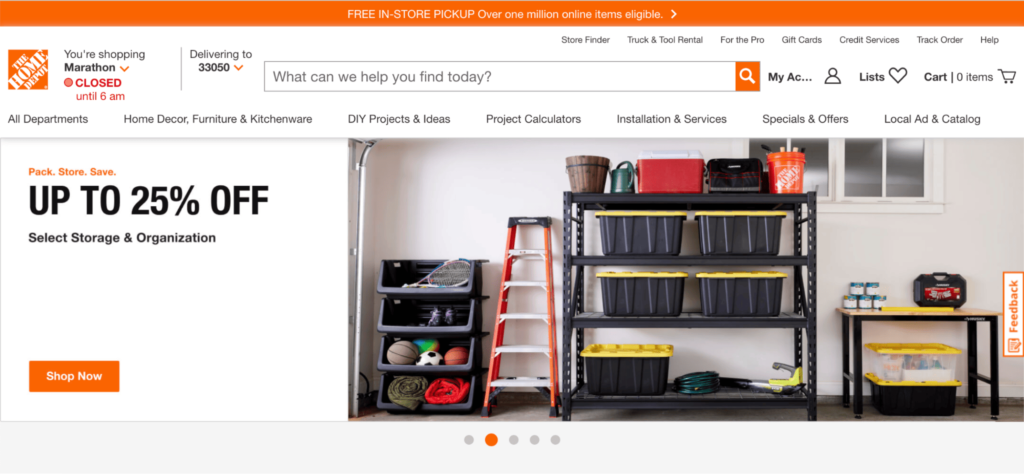Click the orange search magnifier icon

pos(747,77)
